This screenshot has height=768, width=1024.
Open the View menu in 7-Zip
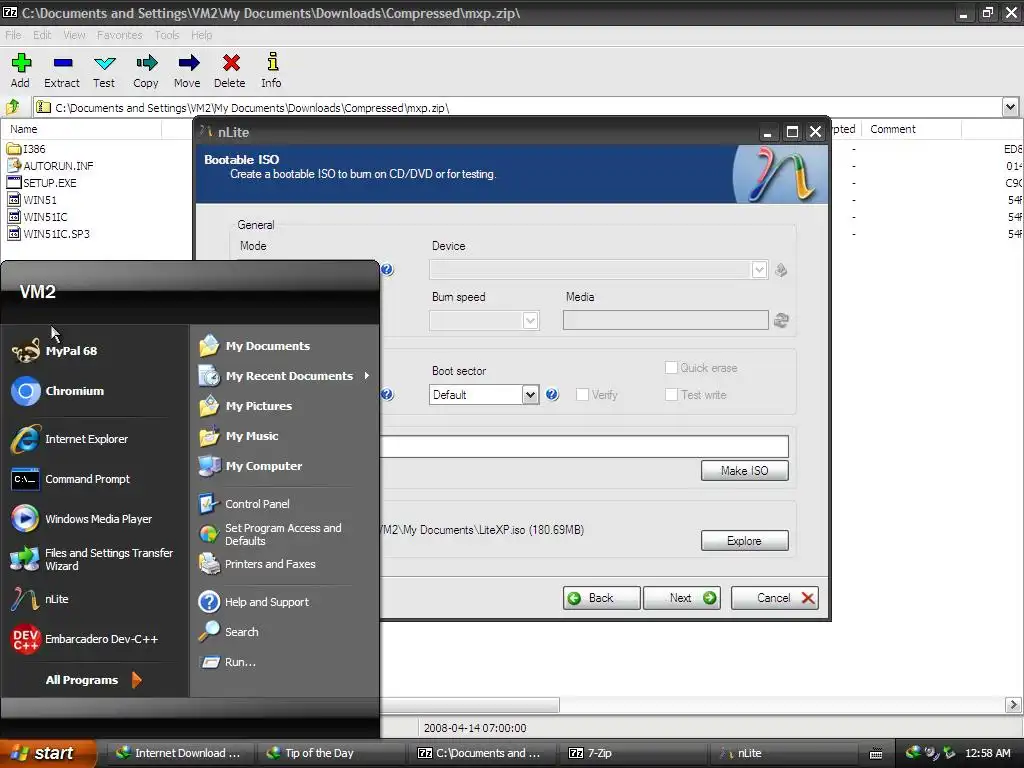[x=74, y=35]
